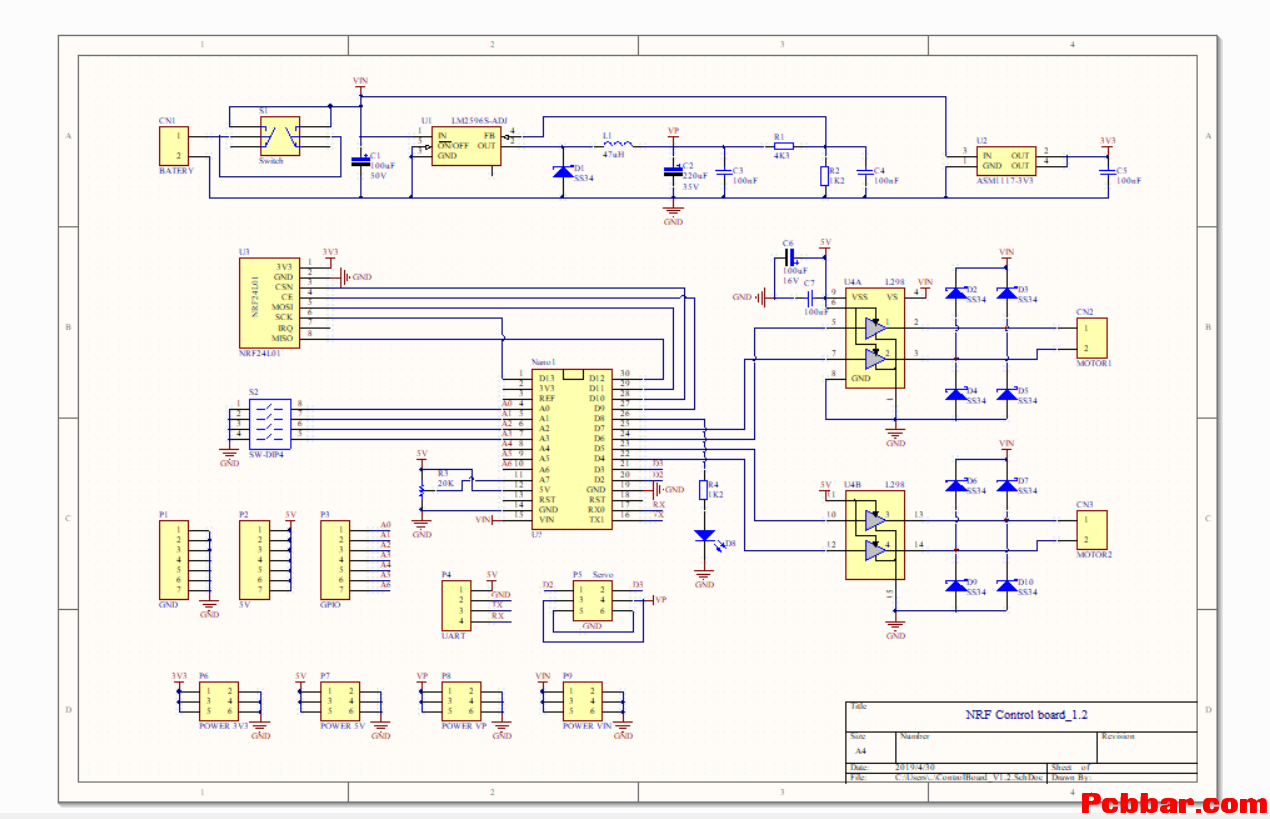Screen dimensions: 1270x819
Task: Select the D1 SS34 diode
Action: pyautogui.click(x=564, y=172)
